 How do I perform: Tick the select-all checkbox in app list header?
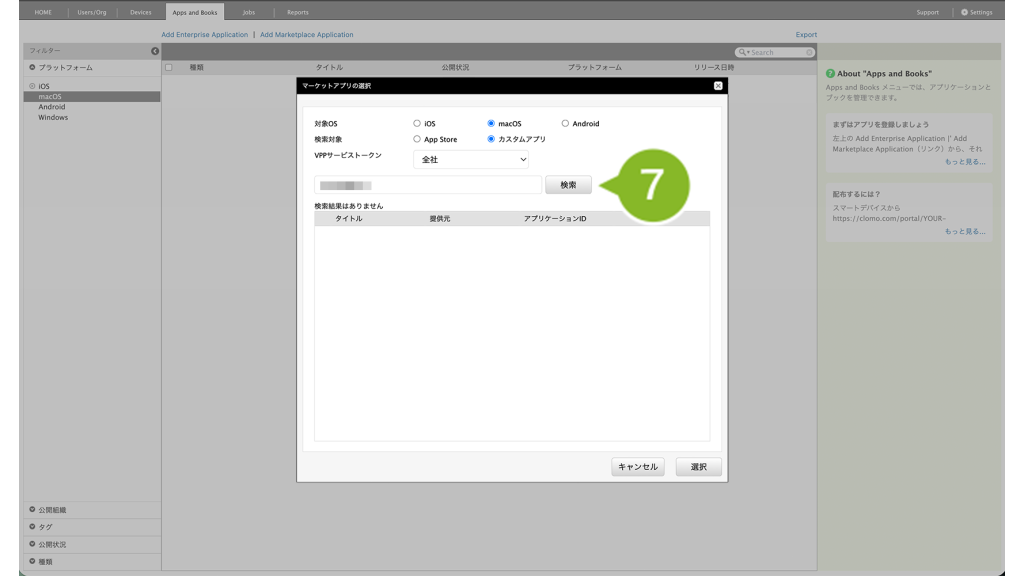click(x=168, y=67)
